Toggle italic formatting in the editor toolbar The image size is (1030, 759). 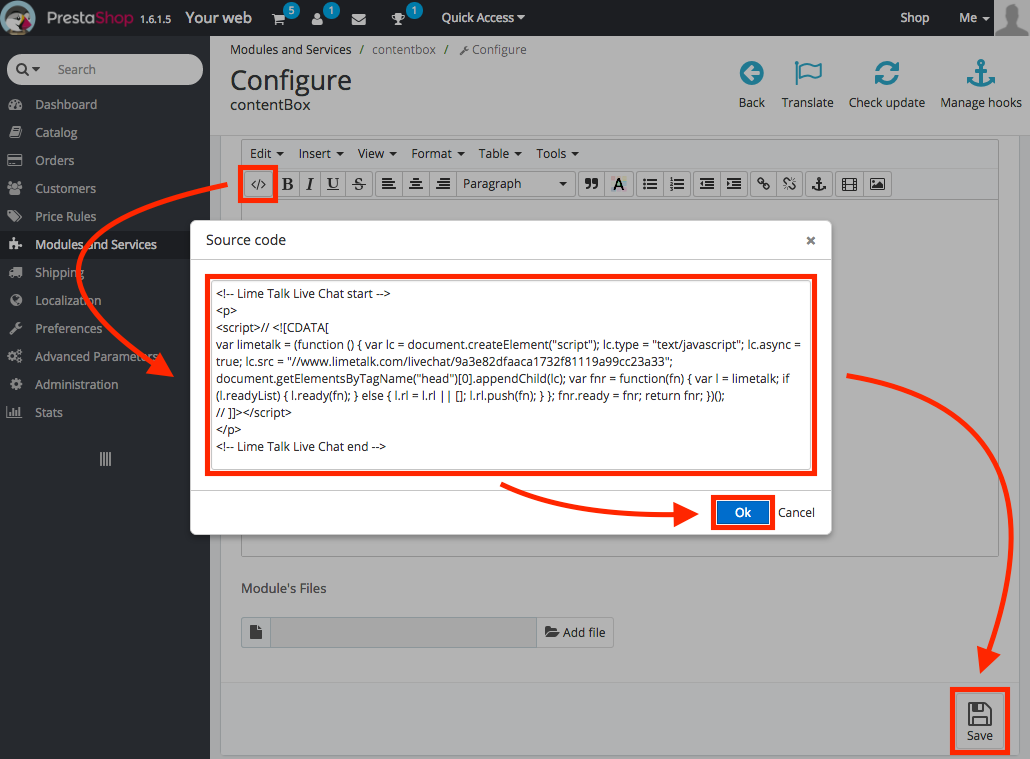coord(309,184)
